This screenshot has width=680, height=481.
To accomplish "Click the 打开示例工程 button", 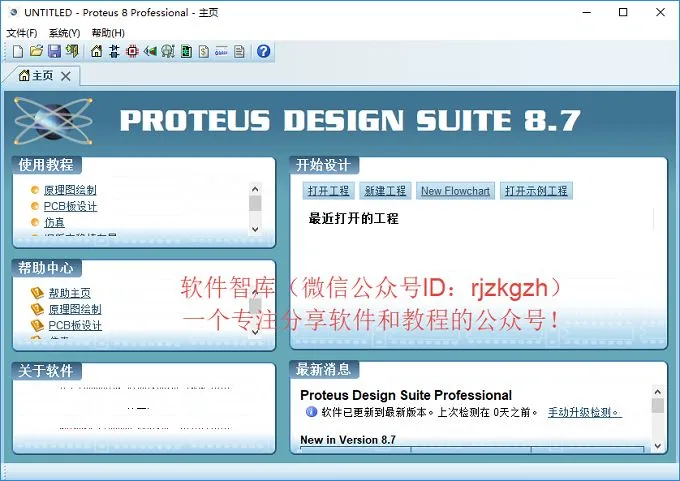I will pos(536,191).
